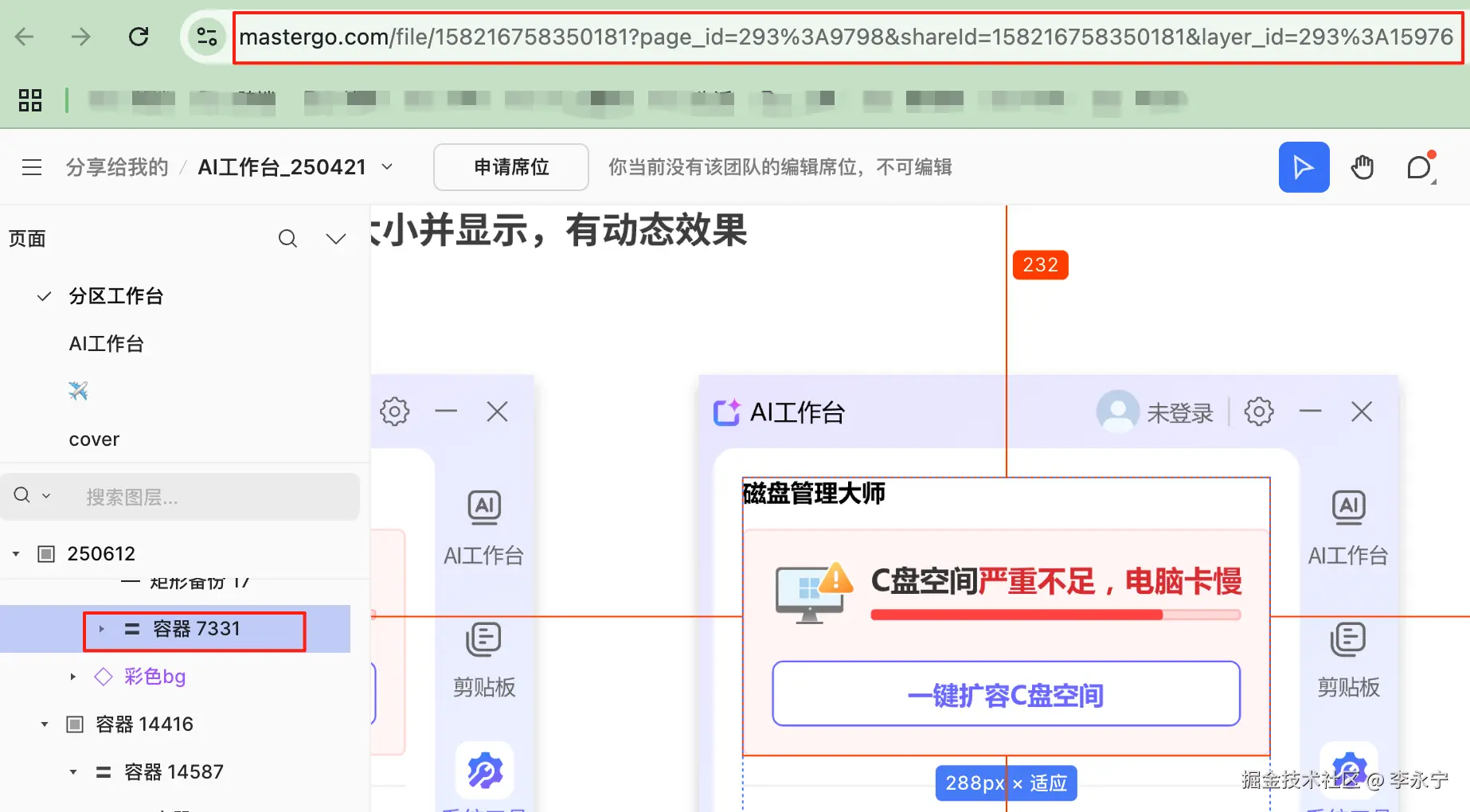Expand the 彩色bg component layer
Viewport: 1470px width, 812px height.
[x=72, y=677]
